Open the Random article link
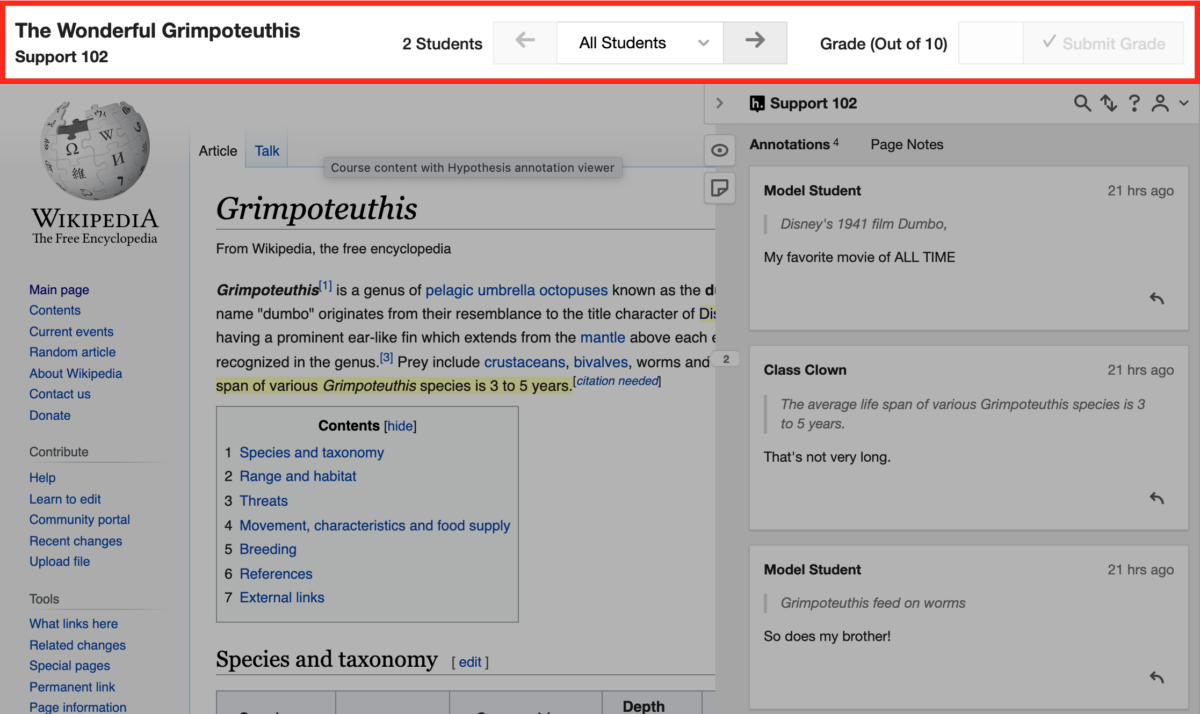 tap(72, 352)
